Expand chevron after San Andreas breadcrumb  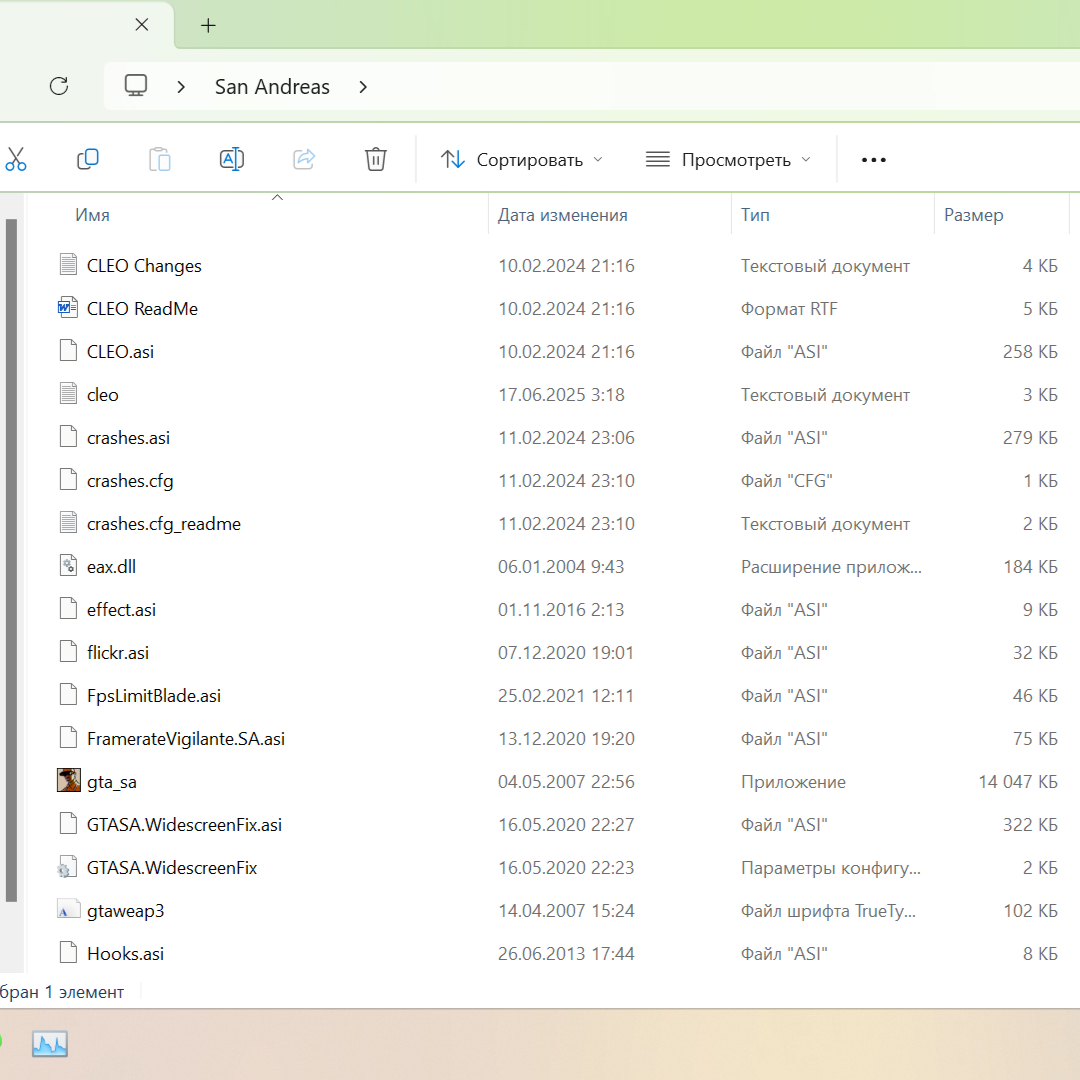pyautogui.click(x=363, y=87)
